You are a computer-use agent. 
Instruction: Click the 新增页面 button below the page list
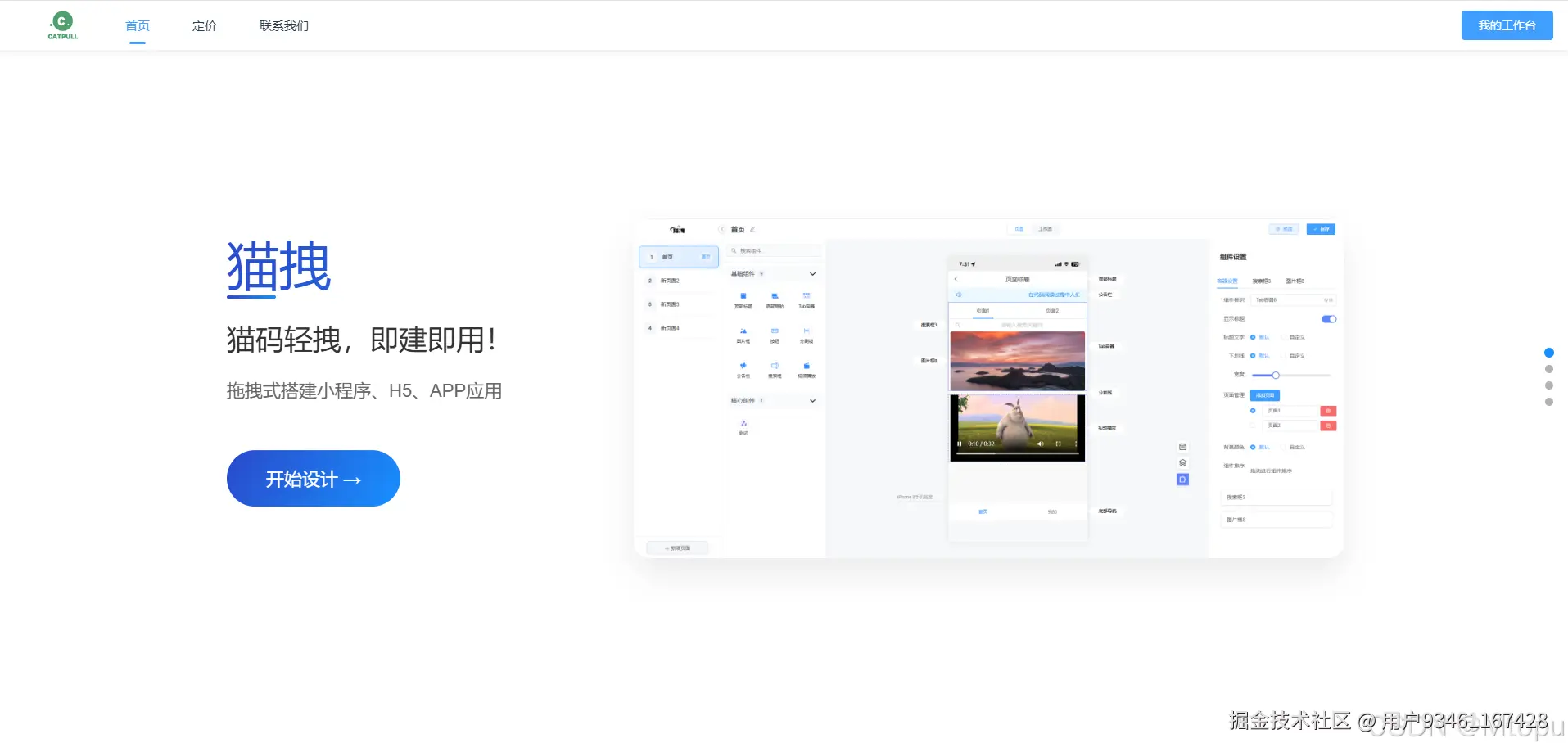677,548
